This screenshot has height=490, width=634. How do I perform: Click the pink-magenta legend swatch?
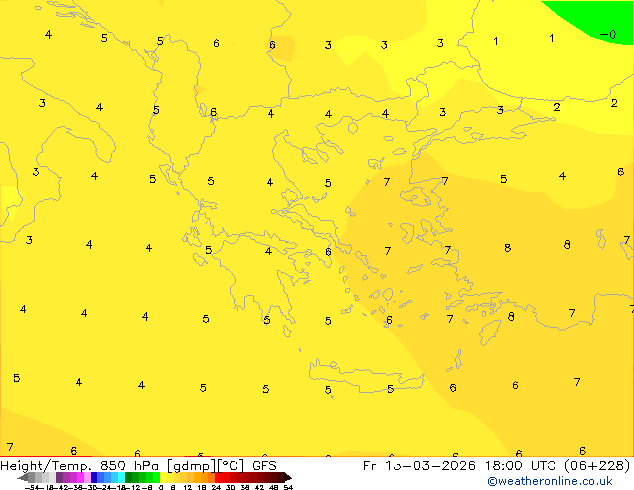click(80, 477)
